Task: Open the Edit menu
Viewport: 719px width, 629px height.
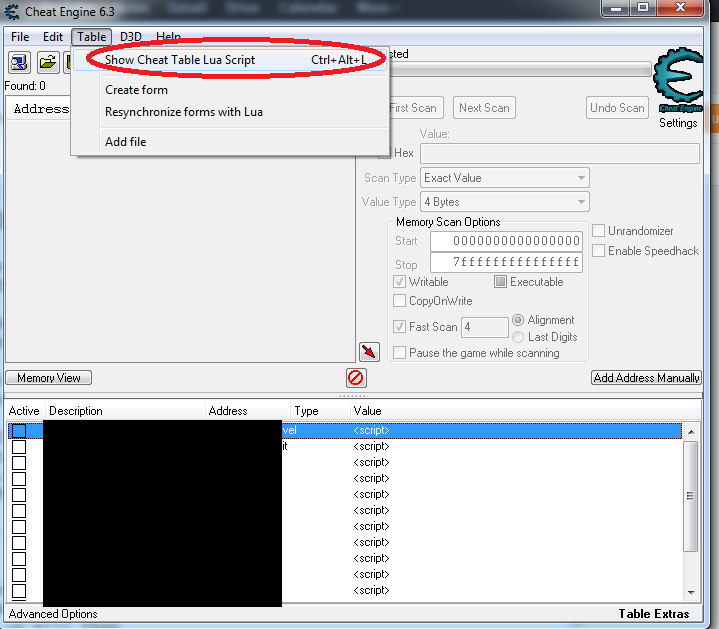Action: [53, 37]
